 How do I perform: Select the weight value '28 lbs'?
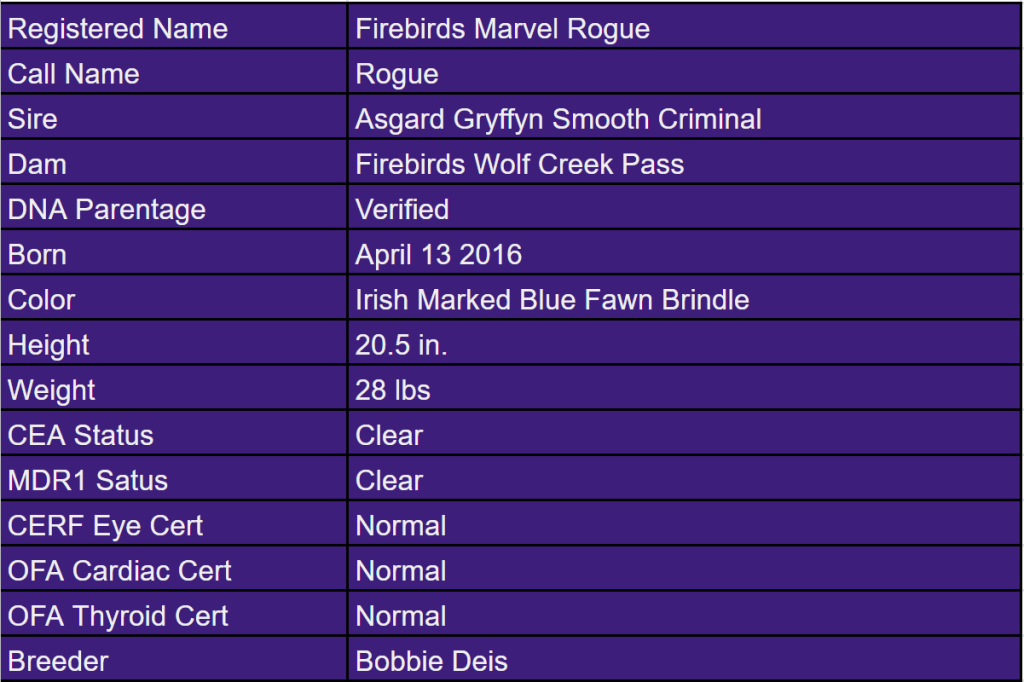tap(392, 390)
